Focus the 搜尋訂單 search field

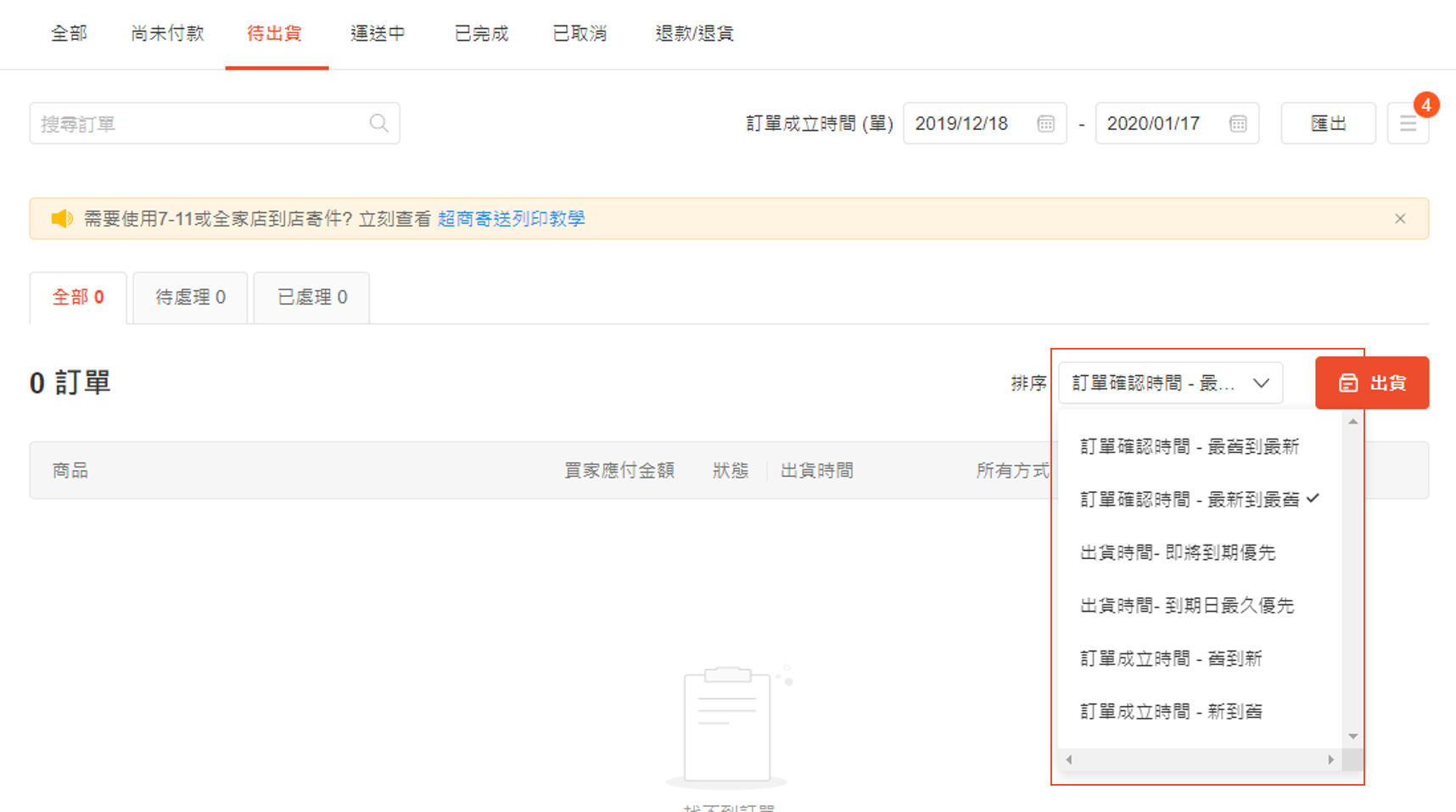(199, 124)
